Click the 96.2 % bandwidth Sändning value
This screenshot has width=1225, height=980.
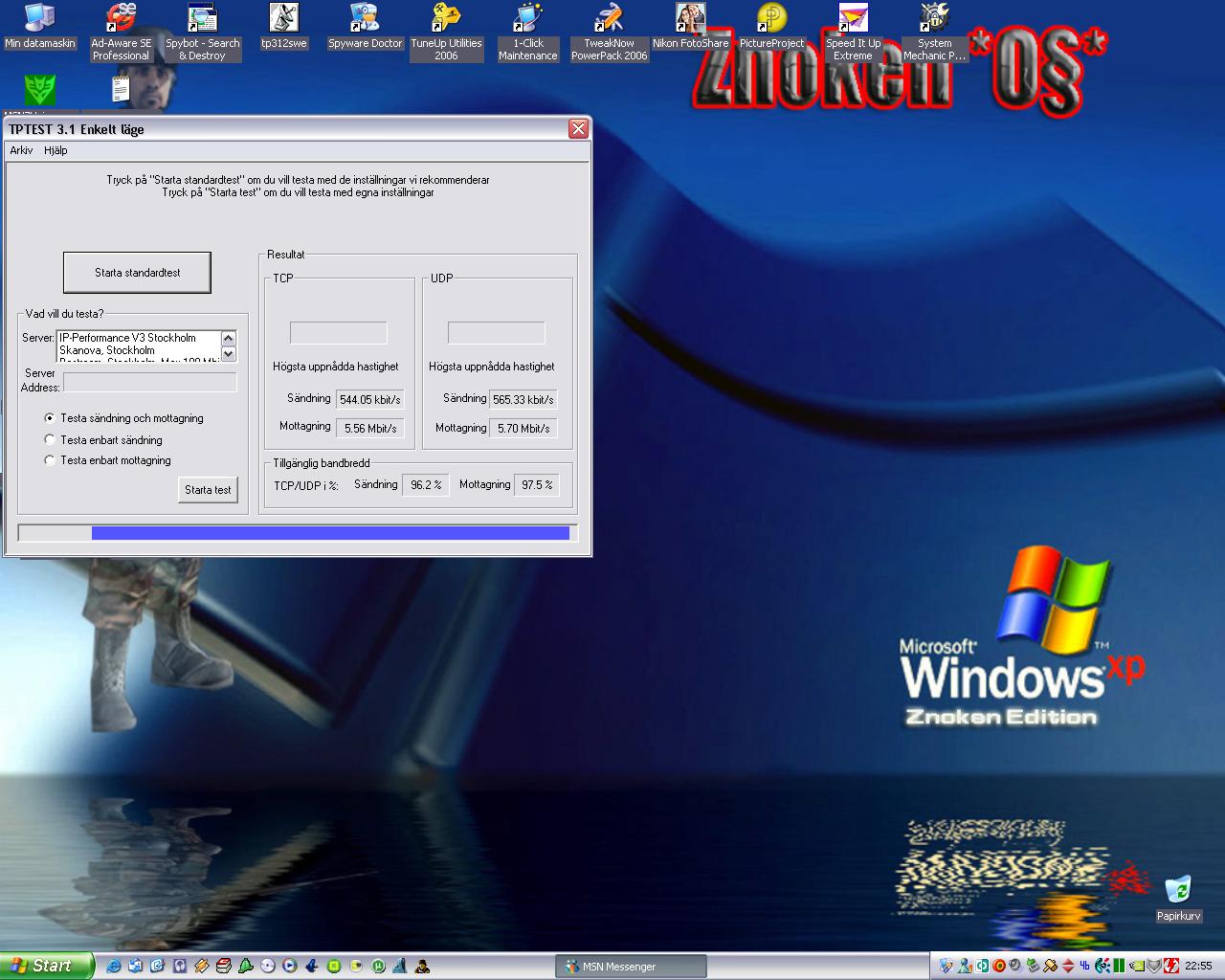pyautogui.click(x=426, y=485)
